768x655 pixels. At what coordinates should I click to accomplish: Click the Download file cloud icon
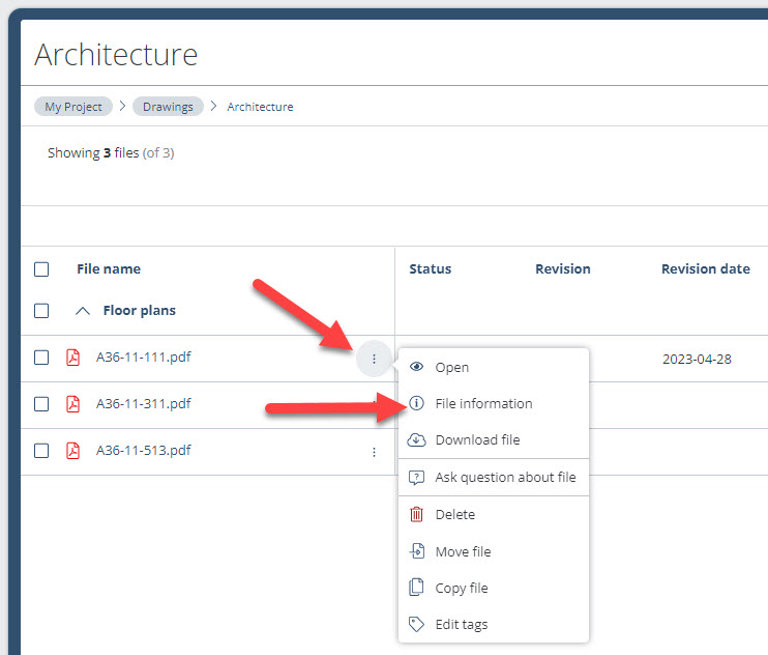[417, 440]
